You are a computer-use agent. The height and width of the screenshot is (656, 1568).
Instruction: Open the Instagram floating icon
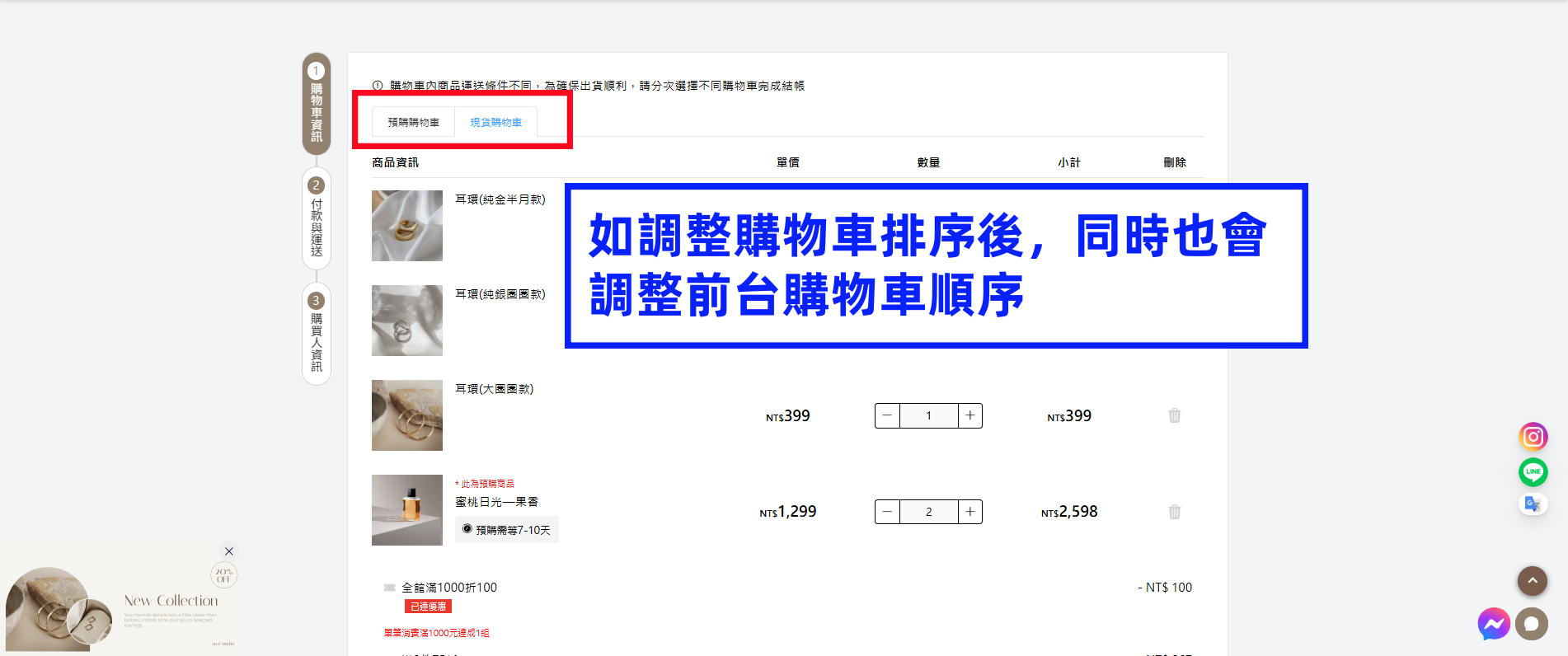tap(1533, 437)
